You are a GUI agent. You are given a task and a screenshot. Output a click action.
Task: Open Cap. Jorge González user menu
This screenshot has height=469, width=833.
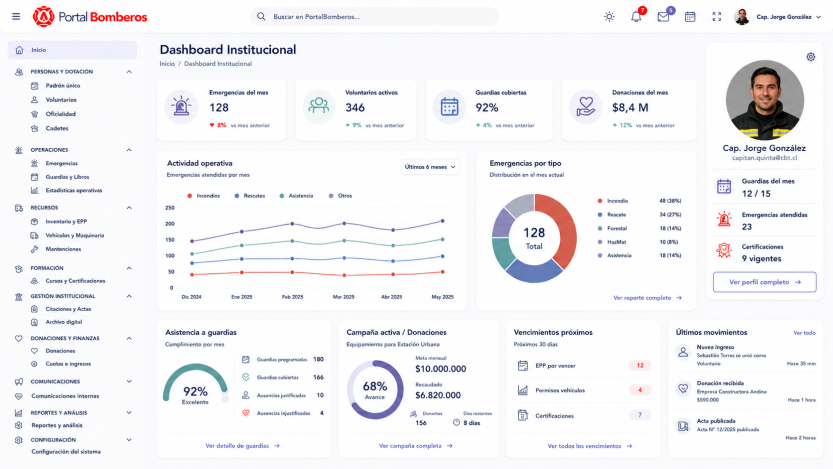click(777, 17)
